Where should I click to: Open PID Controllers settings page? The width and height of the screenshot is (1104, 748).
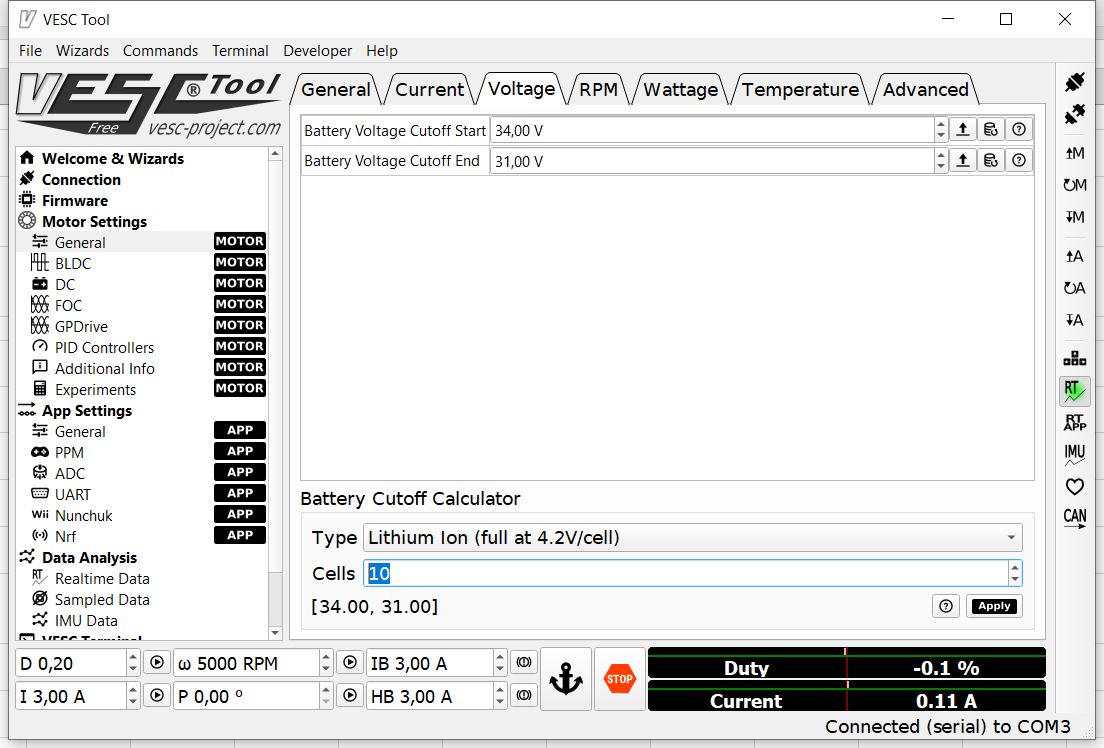[104, 348]
